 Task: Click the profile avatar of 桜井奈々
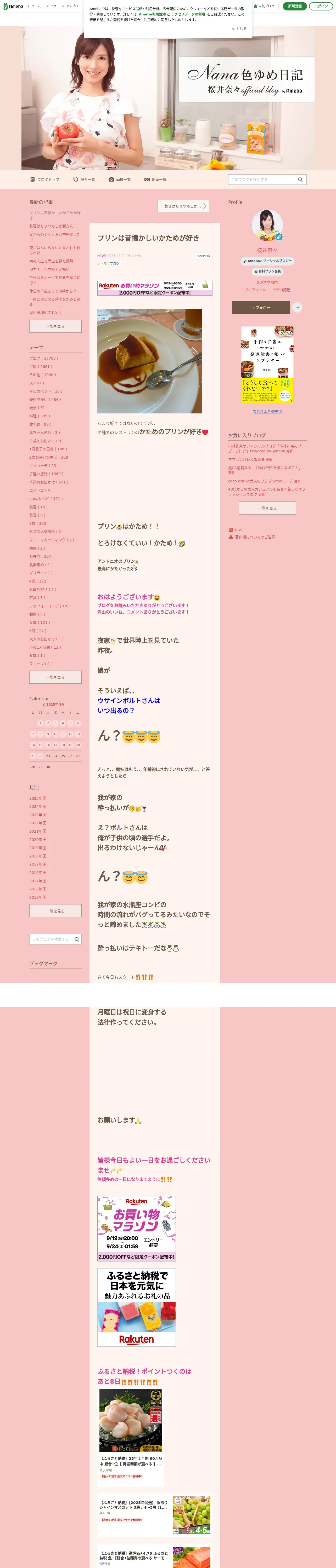coord(267,225)
